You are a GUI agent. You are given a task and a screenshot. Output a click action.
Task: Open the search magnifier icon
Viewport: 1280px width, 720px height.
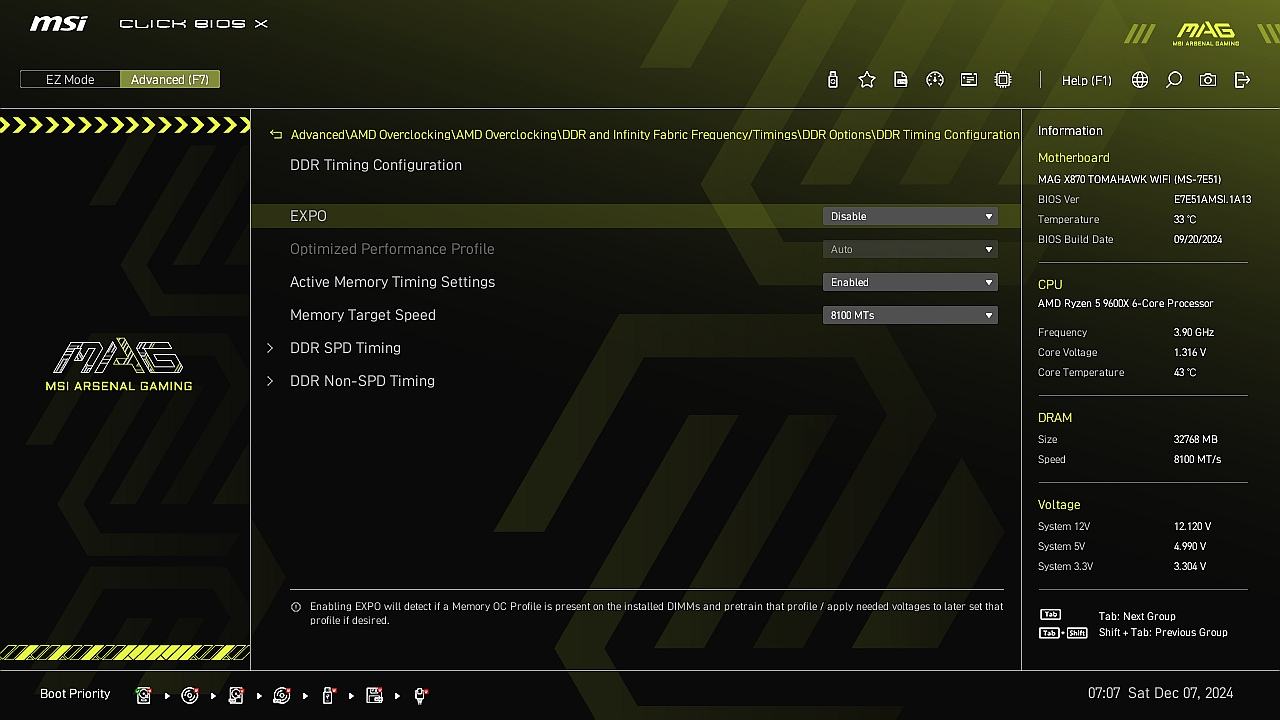[1174, 80]
